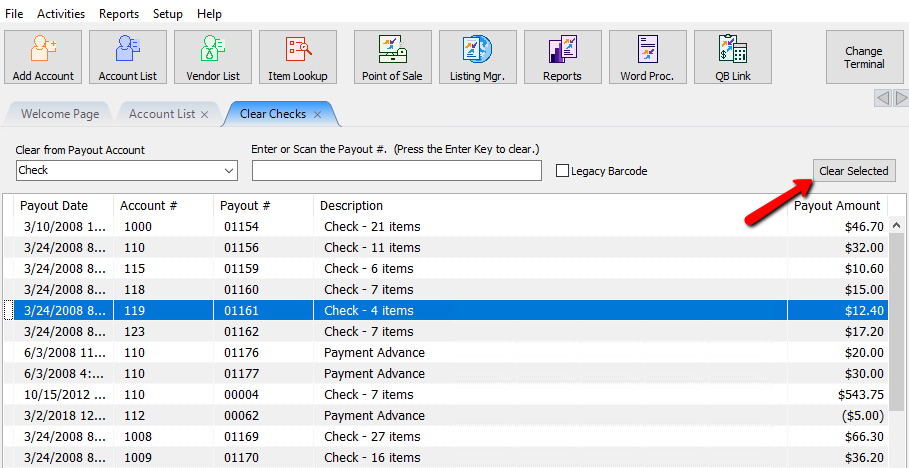Open the Activities menu
Viewport: 909px width, 468px height.
[x=61, y=13]
